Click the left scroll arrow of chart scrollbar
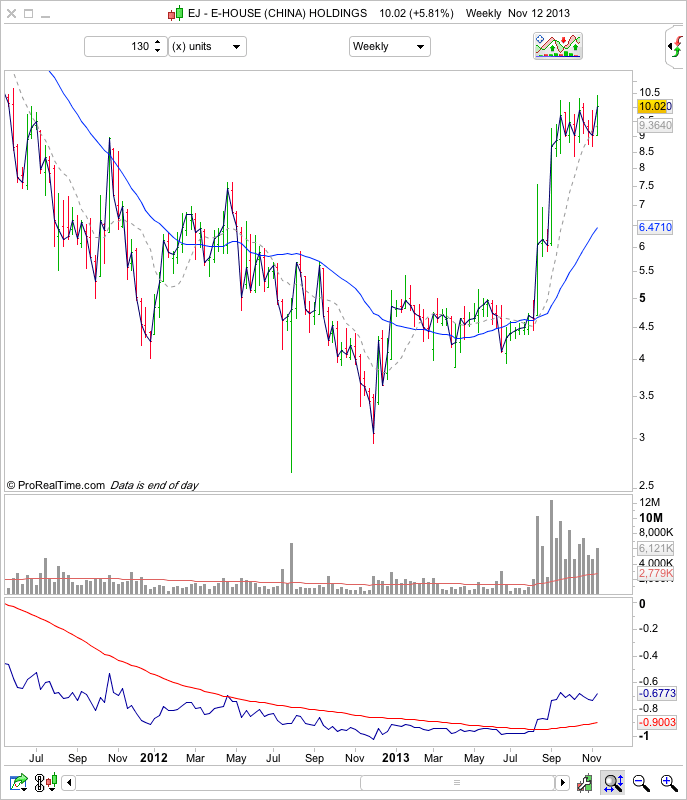687x800 pixels. click(69, 782)
